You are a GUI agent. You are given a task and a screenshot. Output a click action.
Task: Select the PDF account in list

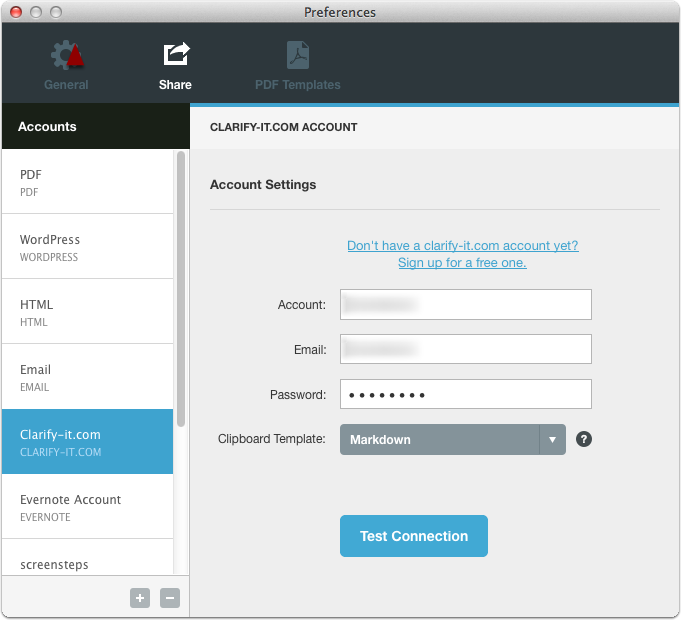[88, 182]
